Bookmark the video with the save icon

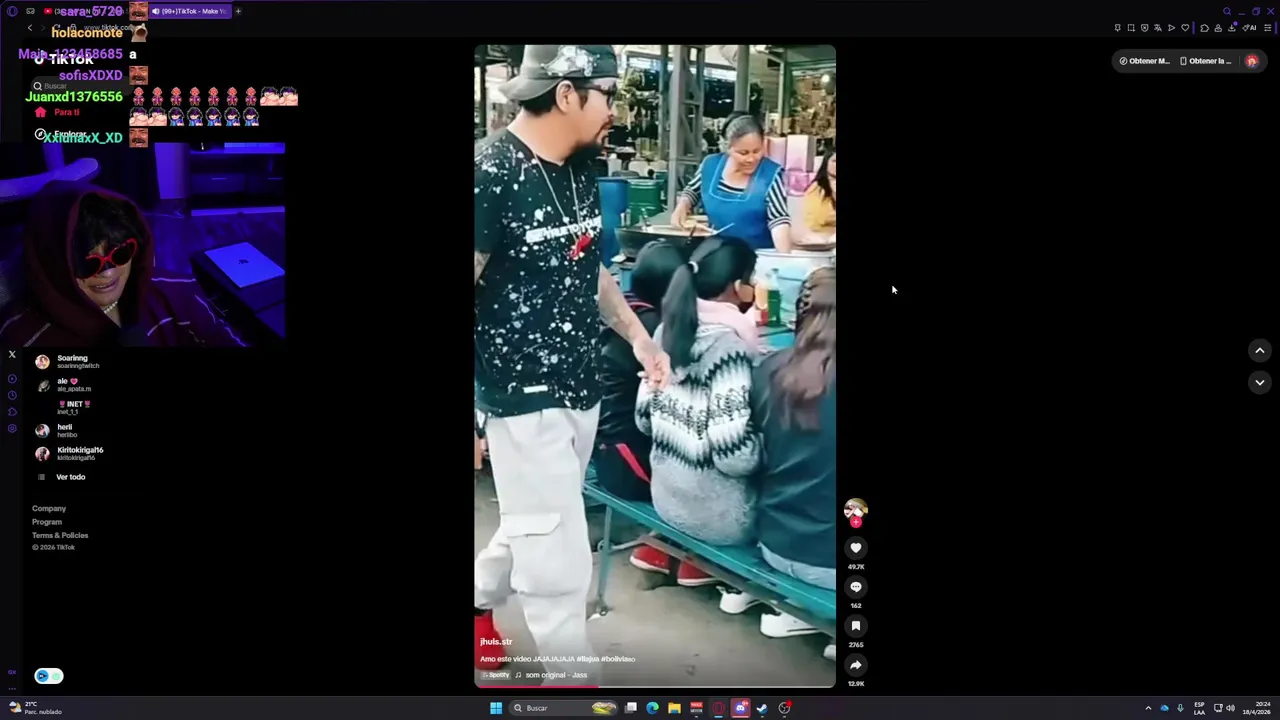[x=855, y=626]
